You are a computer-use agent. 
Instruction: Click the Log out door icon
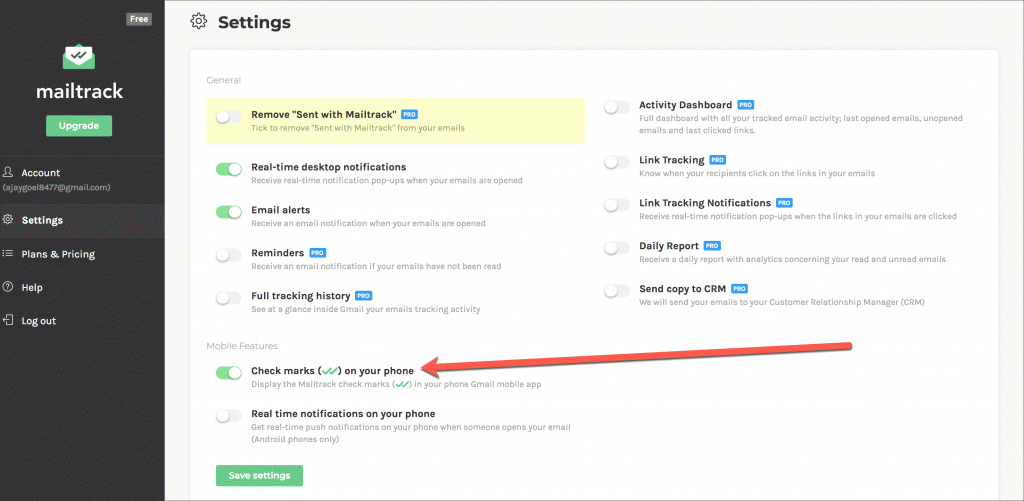click(x=9, y=321)
